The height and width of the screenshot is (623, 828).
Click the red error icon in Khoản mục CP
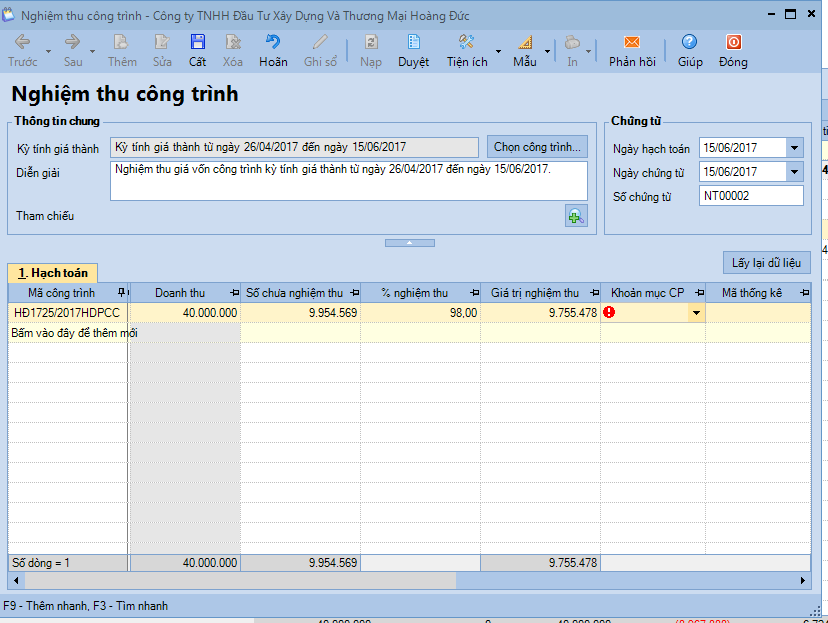pos(609,313)
